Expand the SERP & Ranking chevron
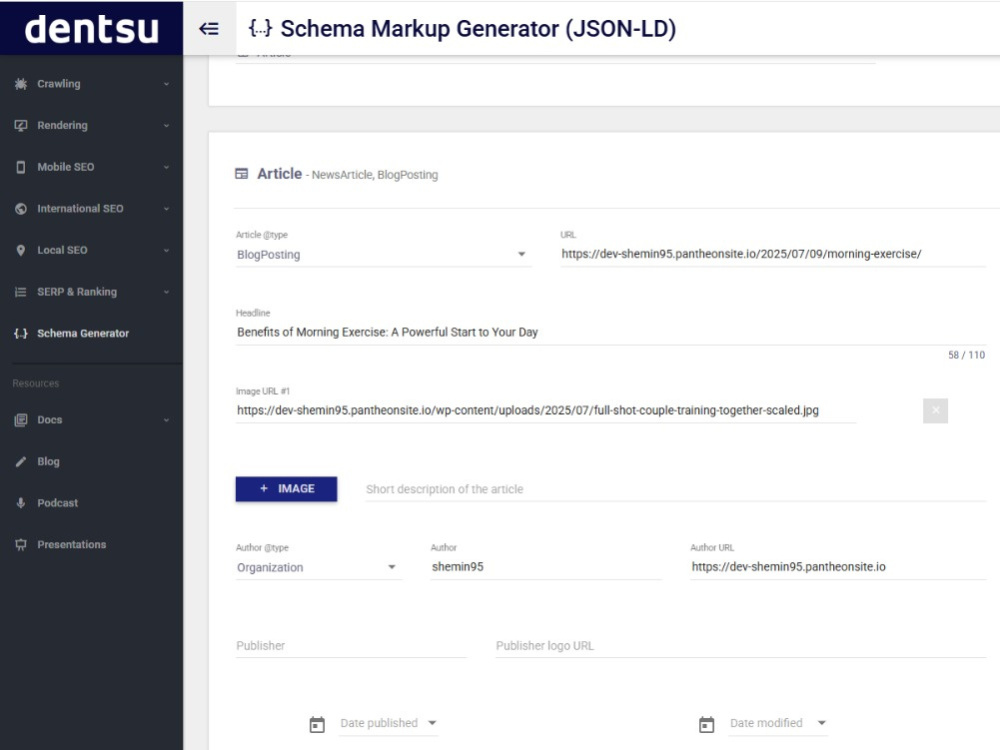 166,292
